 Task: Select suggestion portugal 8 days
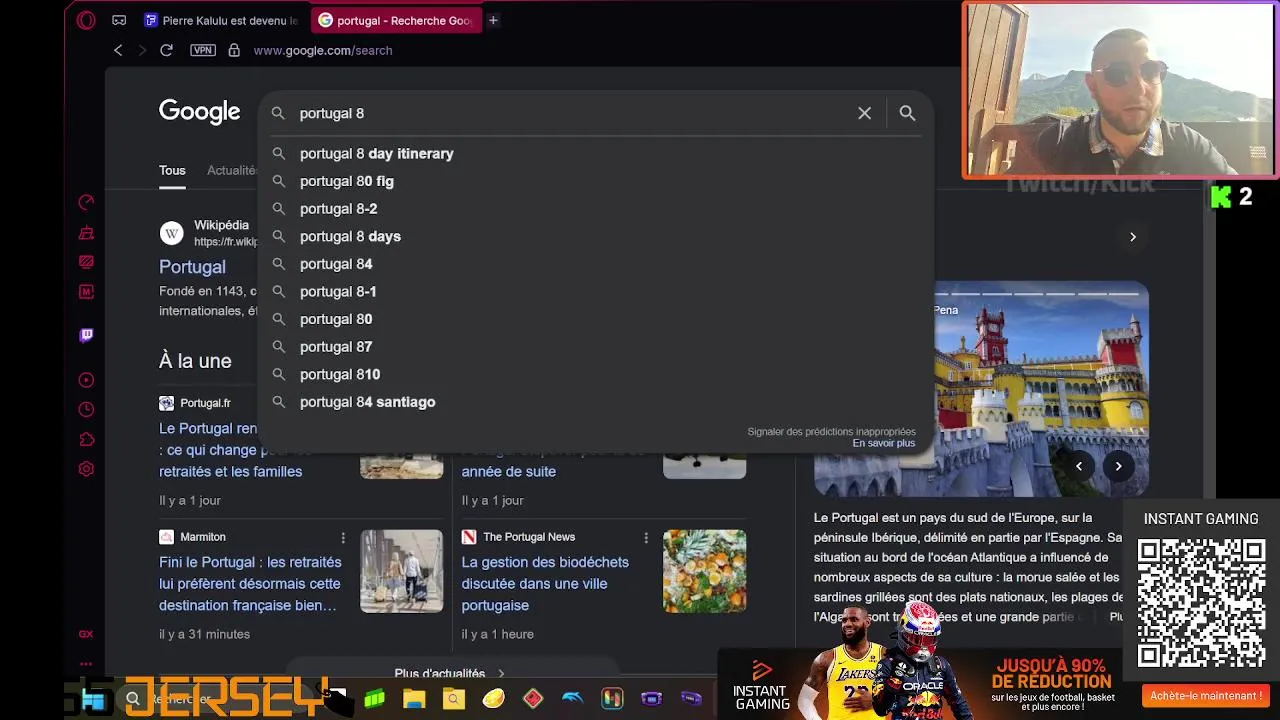(x=595, y=236)
